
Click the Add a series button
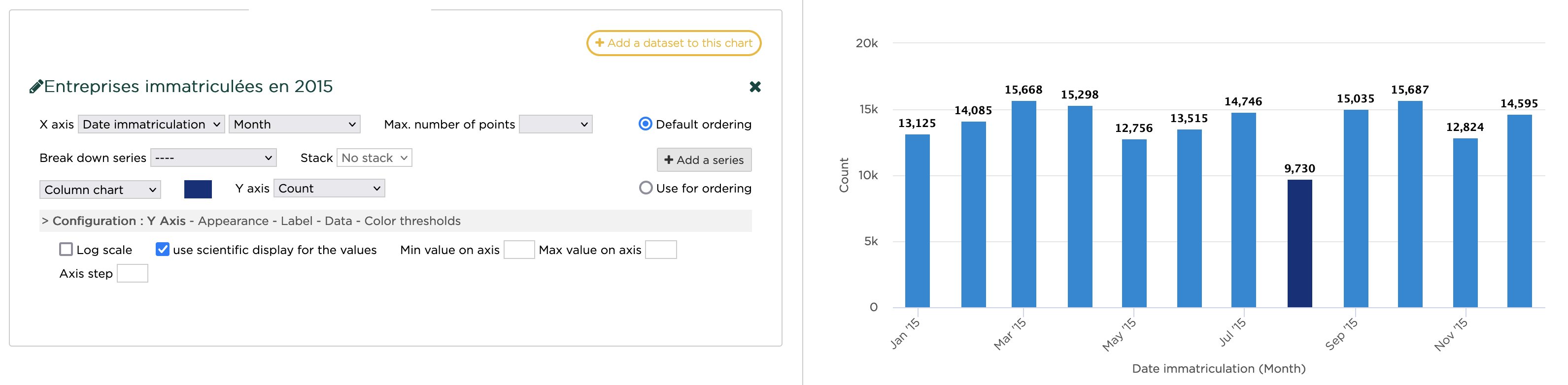(704, 160)
